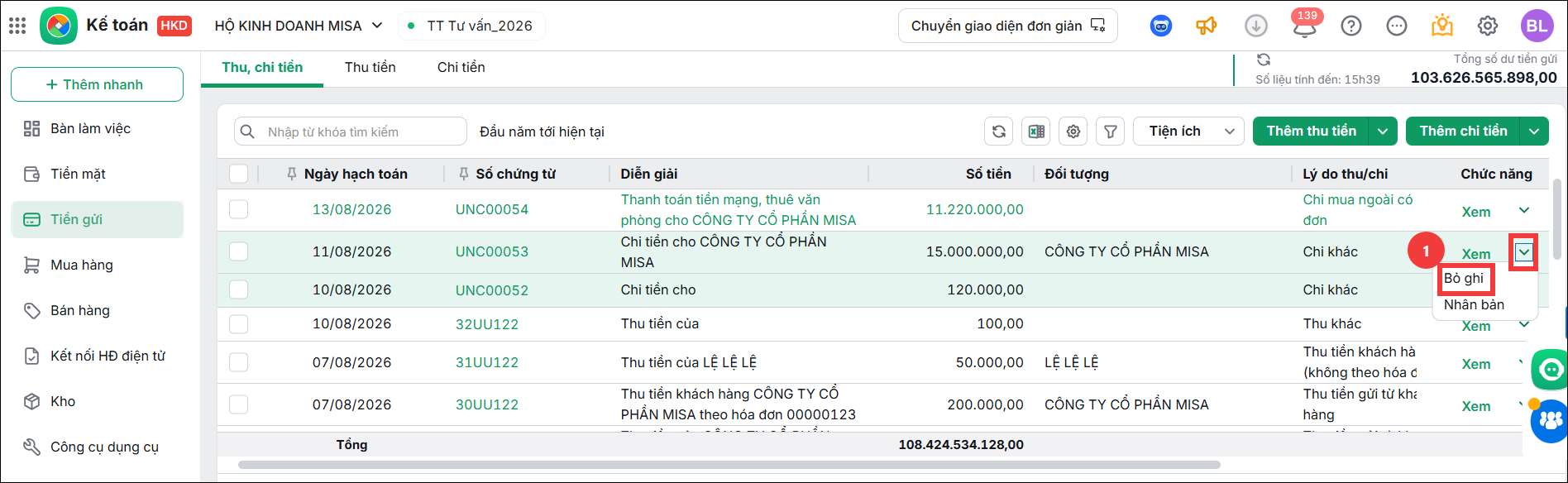Expand the Thêm chi tiền arrow
Viewport: 1568px width, 483px height.
tap(1535, 132)
